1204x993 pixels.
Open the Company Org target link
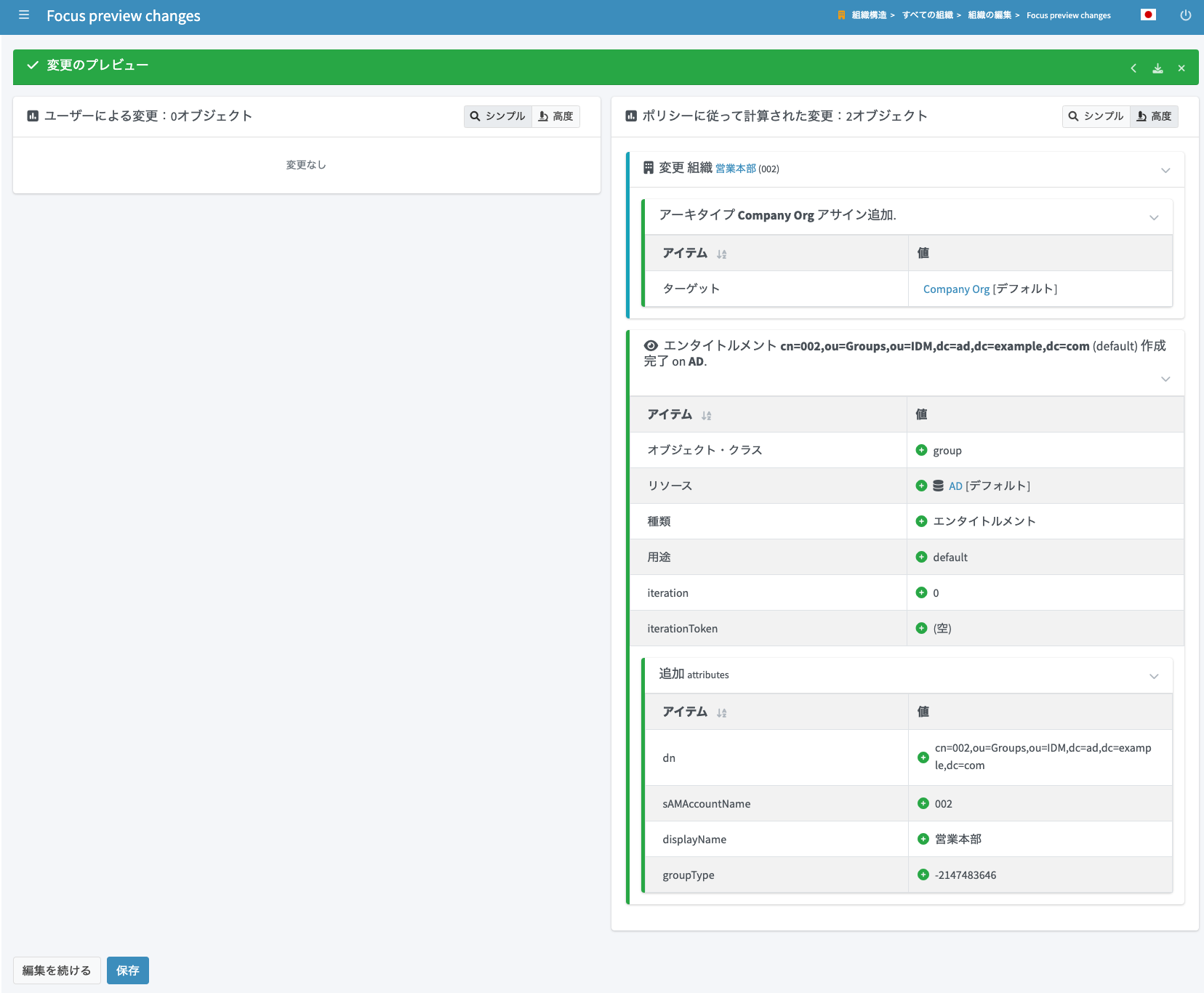tap(956, 289)
